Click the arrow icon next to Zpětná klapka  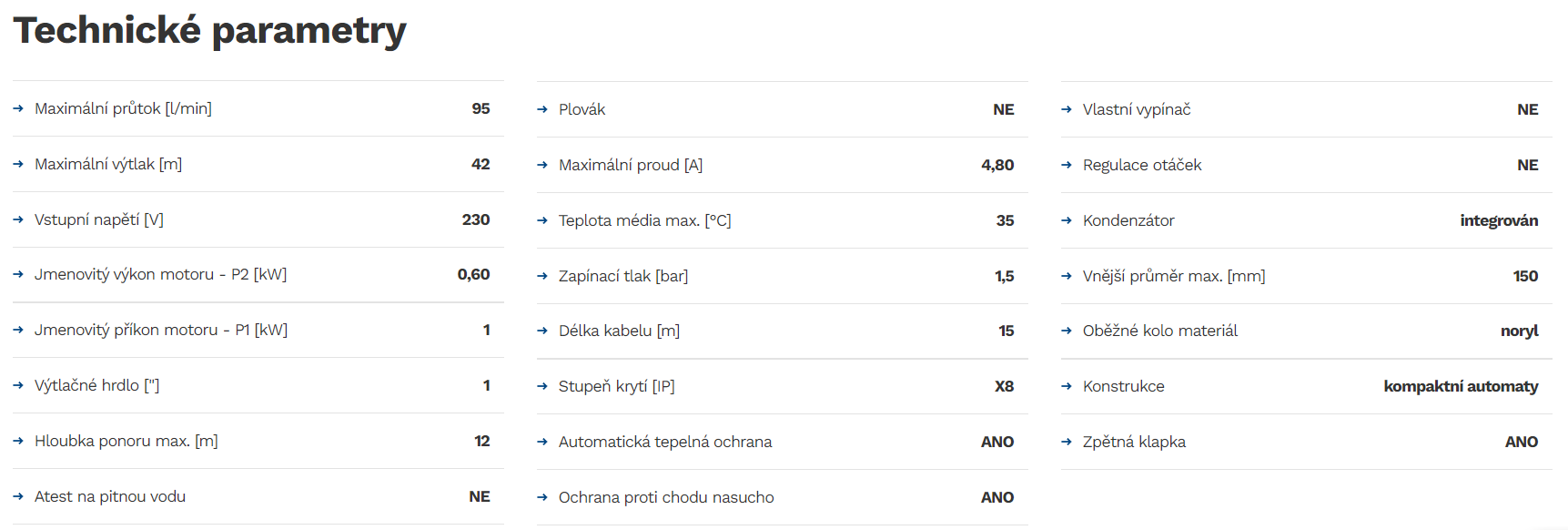1067,442
